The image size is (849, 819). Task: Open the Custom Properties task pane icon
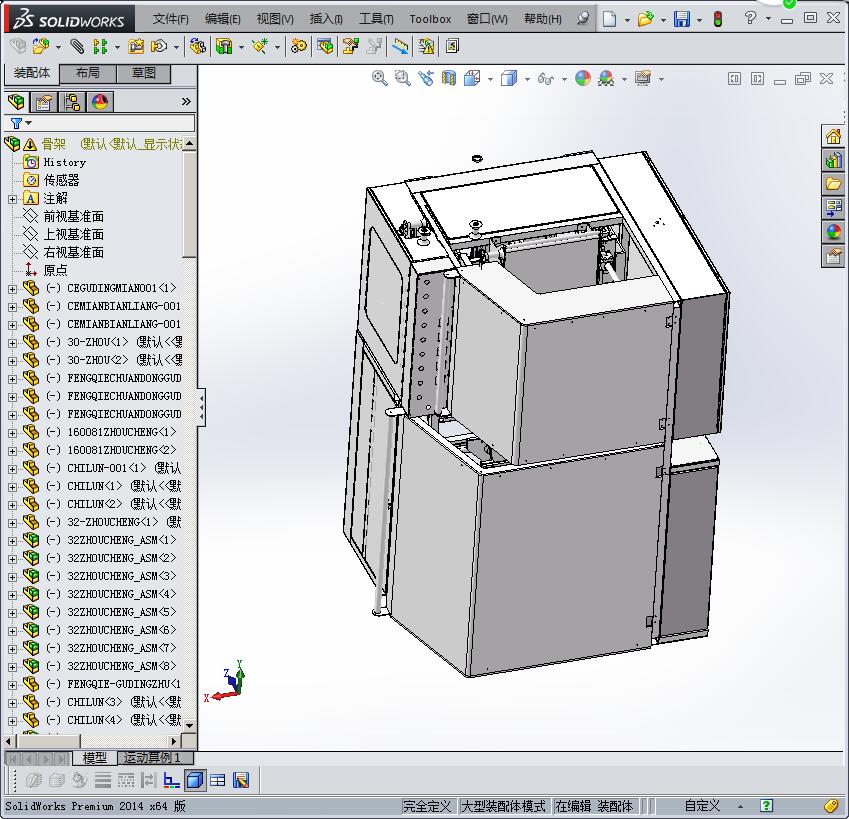(833, 255)
